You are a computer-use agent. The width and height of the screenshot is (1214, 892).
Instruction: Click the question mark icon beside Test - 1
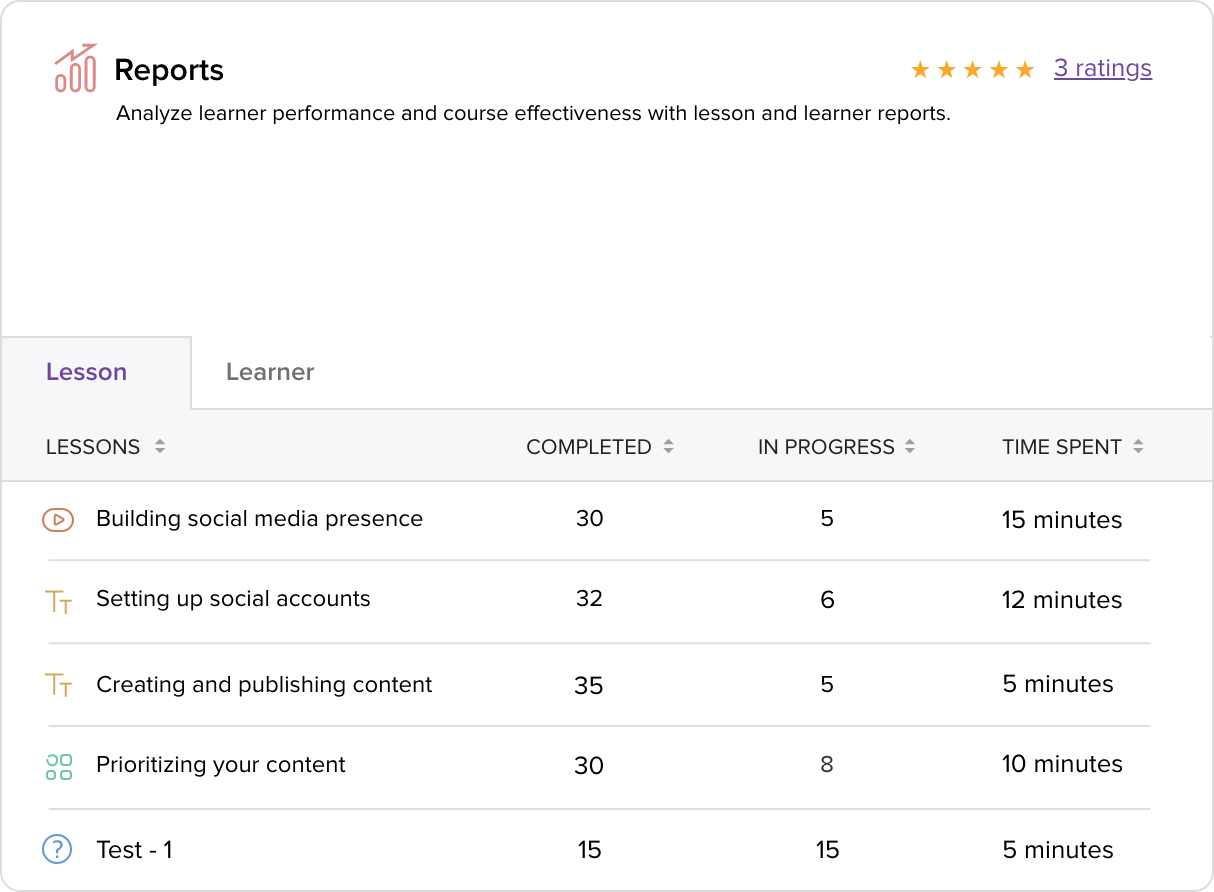tap(57, 850)
